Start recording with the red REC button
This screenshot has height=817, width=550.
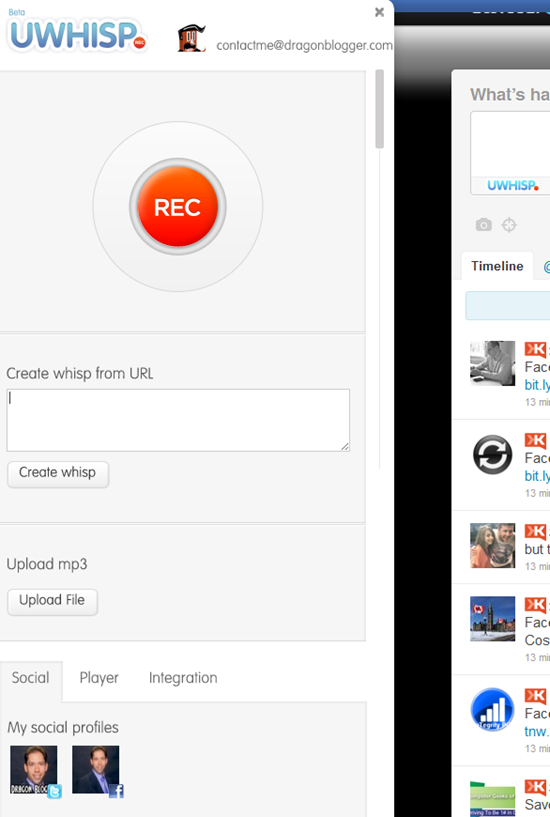[178, 206]
